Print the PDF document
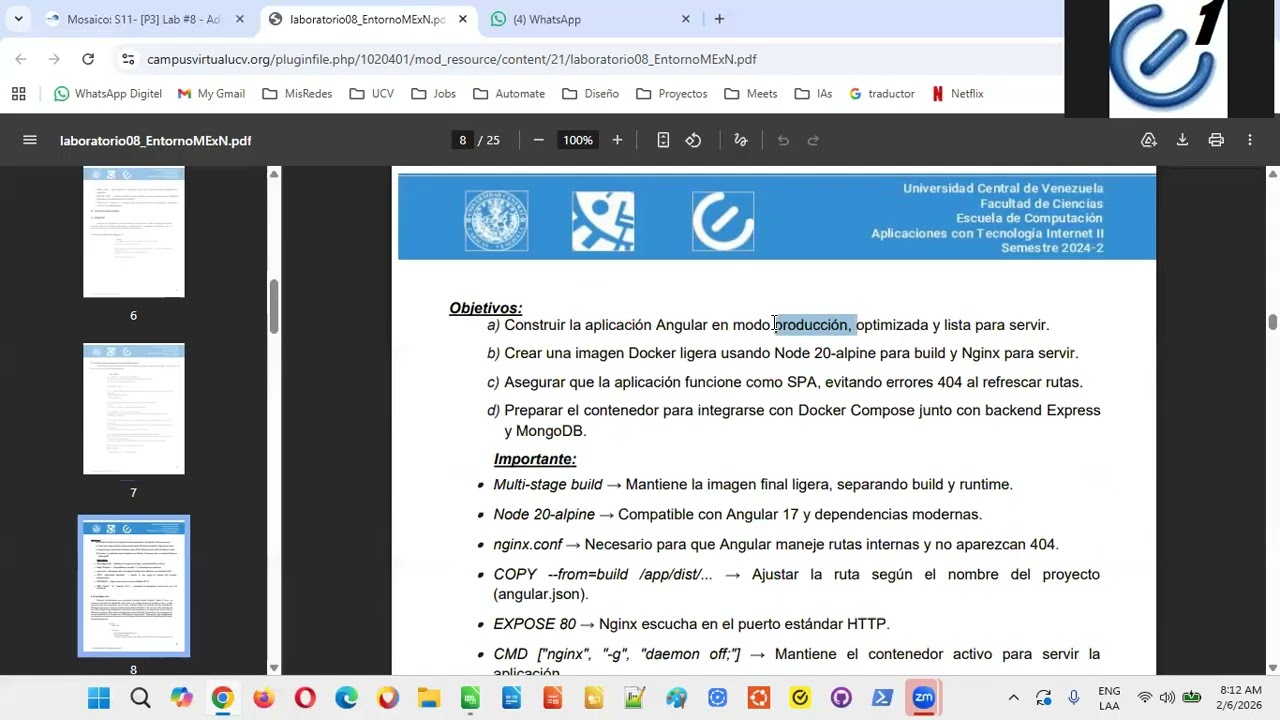This screenshot has width=1280, height=720. (x=1216, y=140)
